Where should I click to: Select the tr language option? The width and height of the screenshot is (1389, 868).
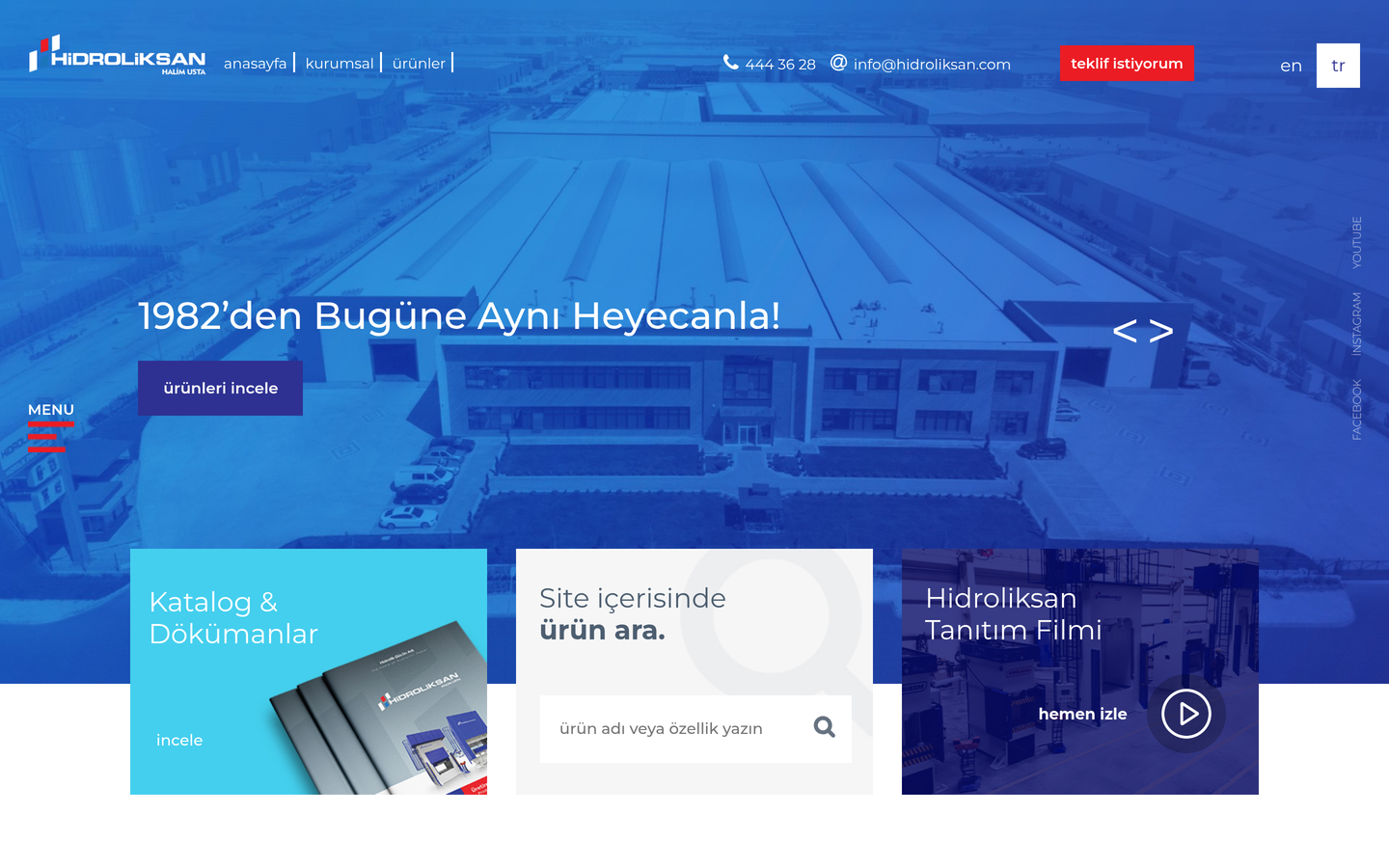(1338, 66)
